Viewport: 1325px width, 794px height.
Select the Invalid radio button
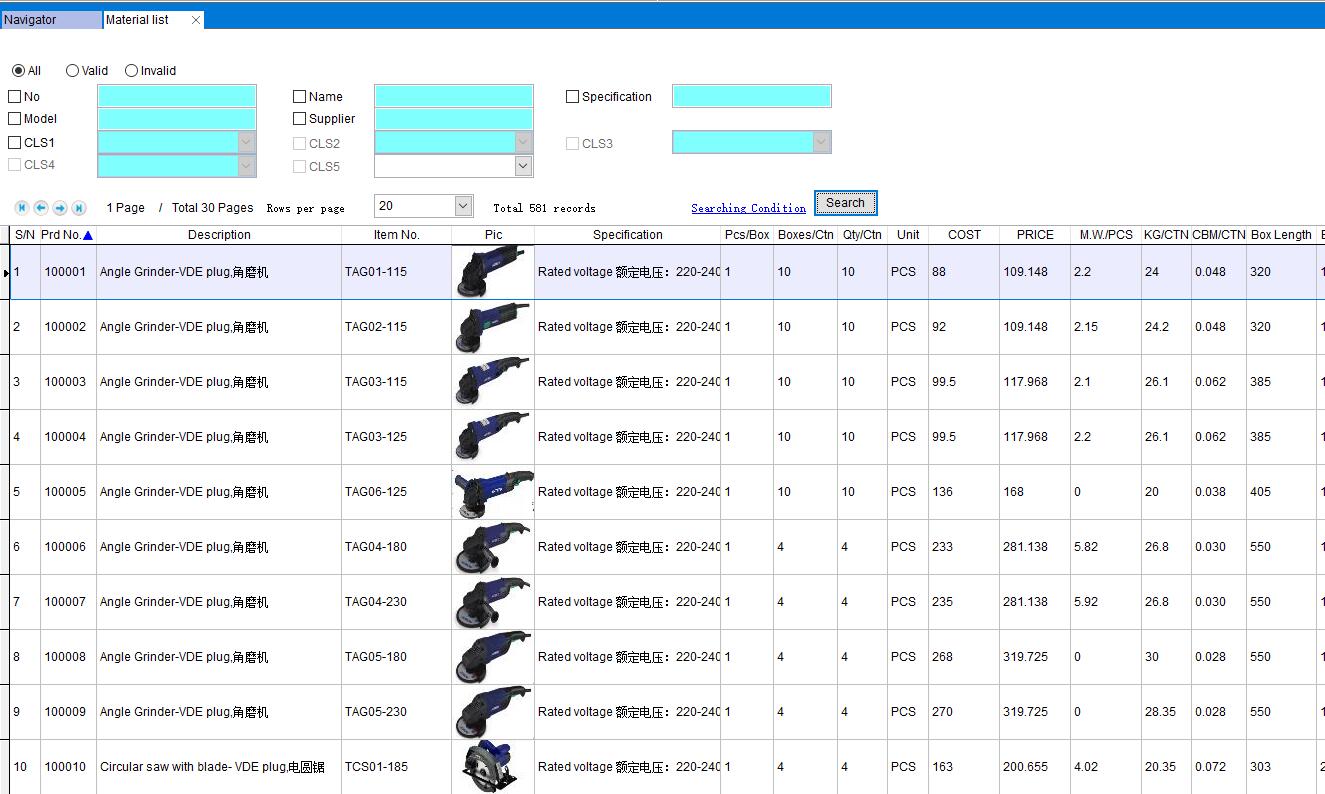[x=132, y=71]
